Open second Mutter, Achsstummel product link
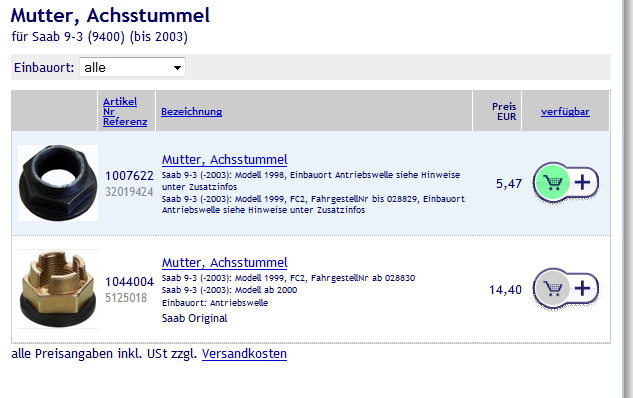Screen dimensions: 633x398 coord(224,262)
